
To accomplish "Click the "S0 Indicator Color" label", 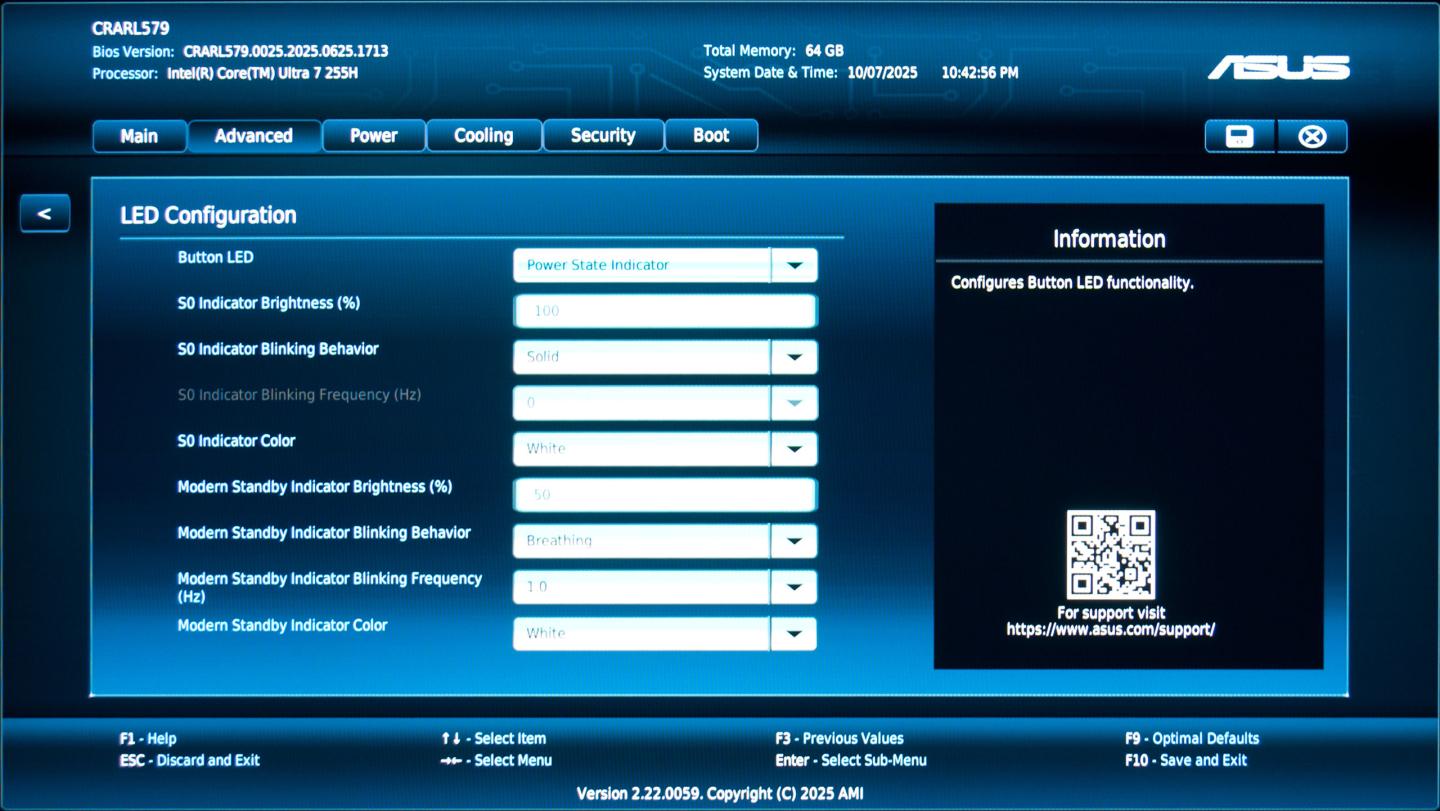I will [x=236, y=441].
